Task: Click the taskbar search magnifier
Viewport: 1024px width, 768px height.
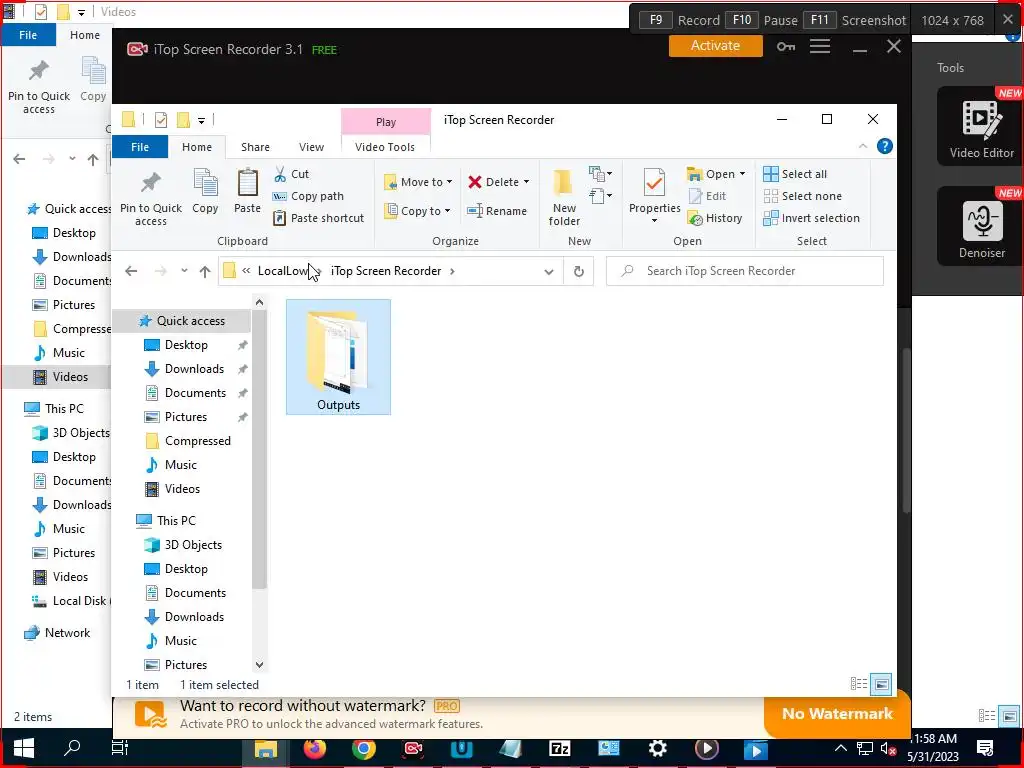Action: (72, 748)
